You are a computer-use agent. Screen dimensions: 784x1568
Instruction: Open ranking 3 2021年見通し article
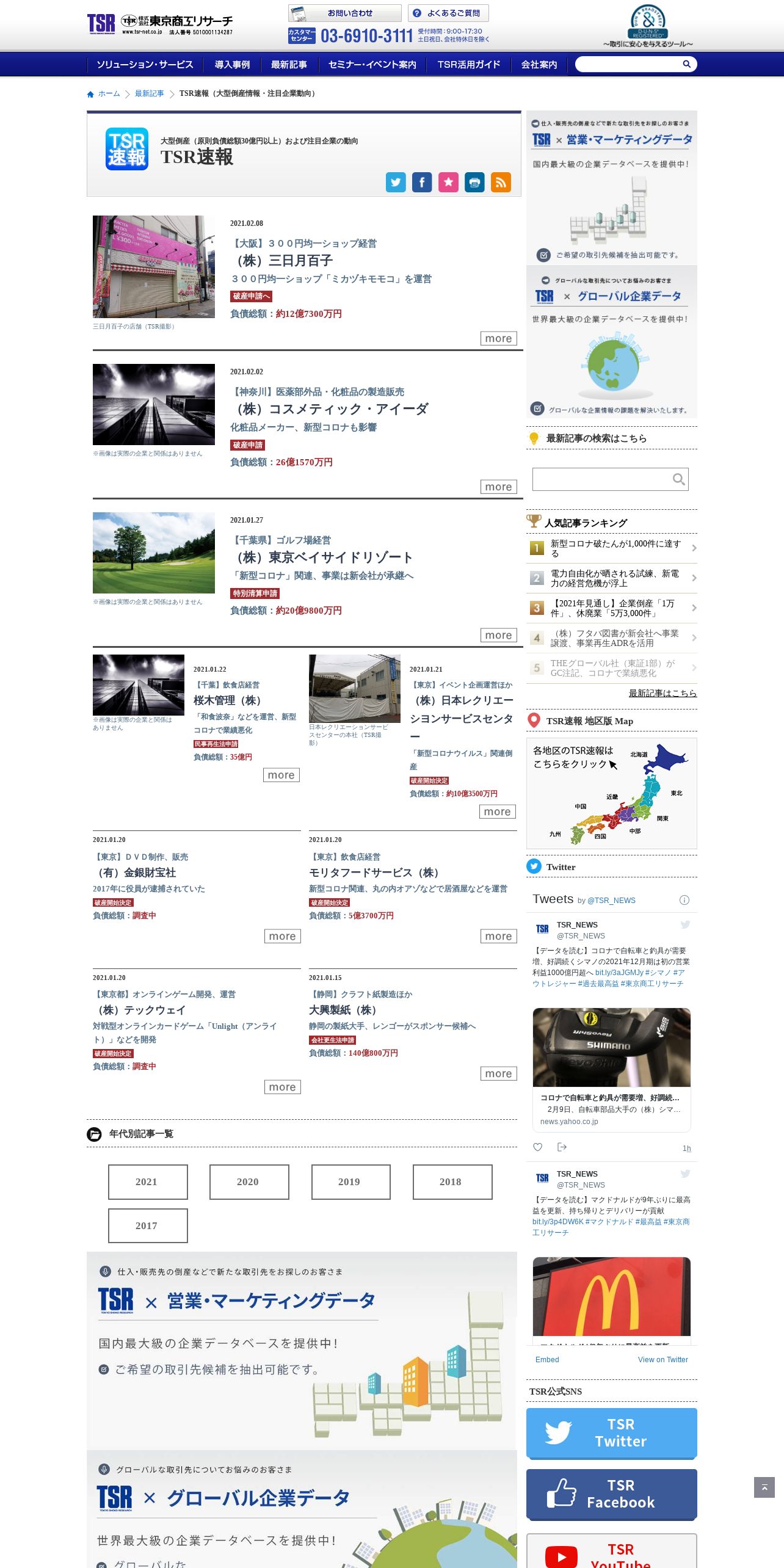[612, 608]
